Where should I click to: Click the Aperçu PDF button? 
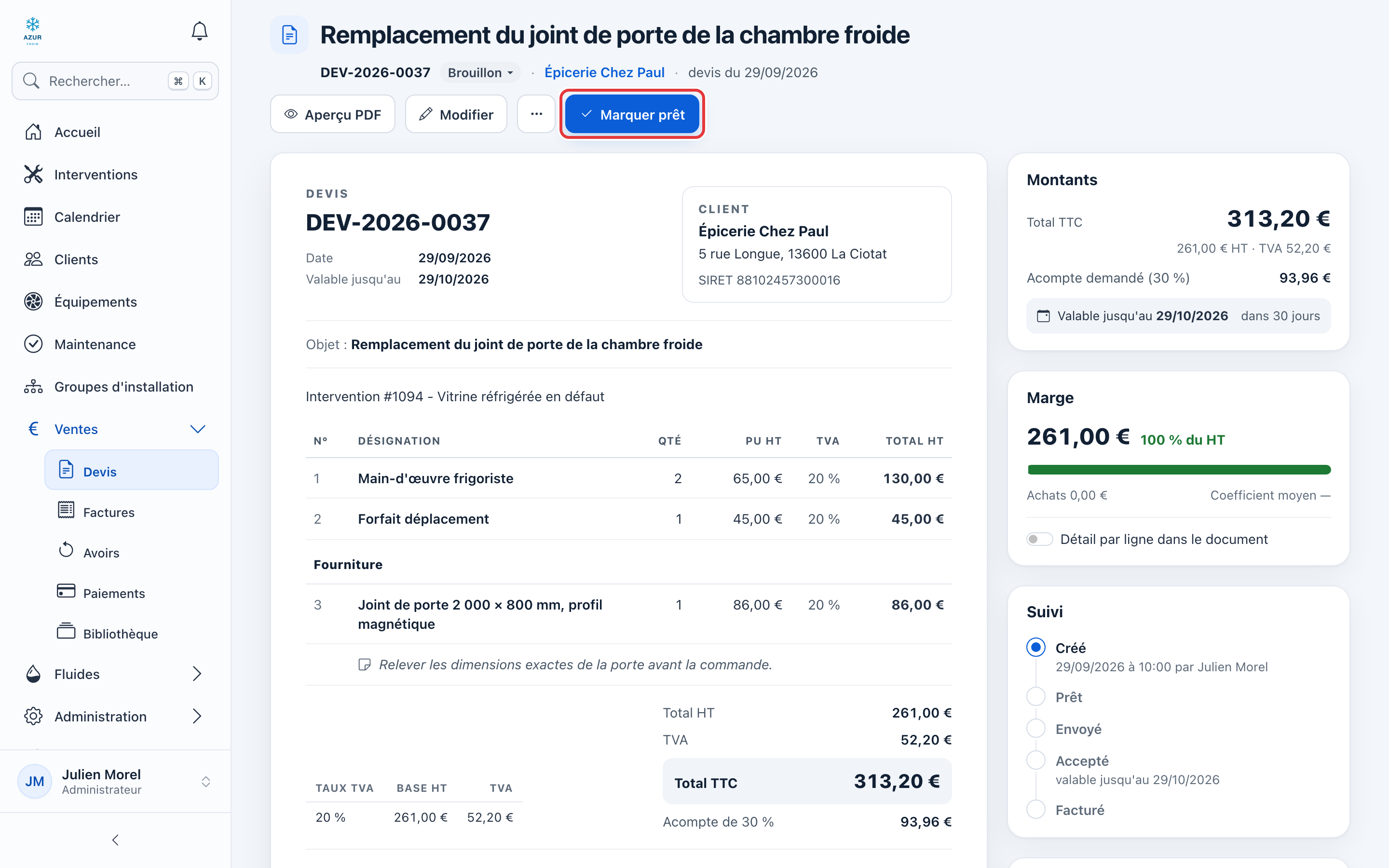(333, 114)
